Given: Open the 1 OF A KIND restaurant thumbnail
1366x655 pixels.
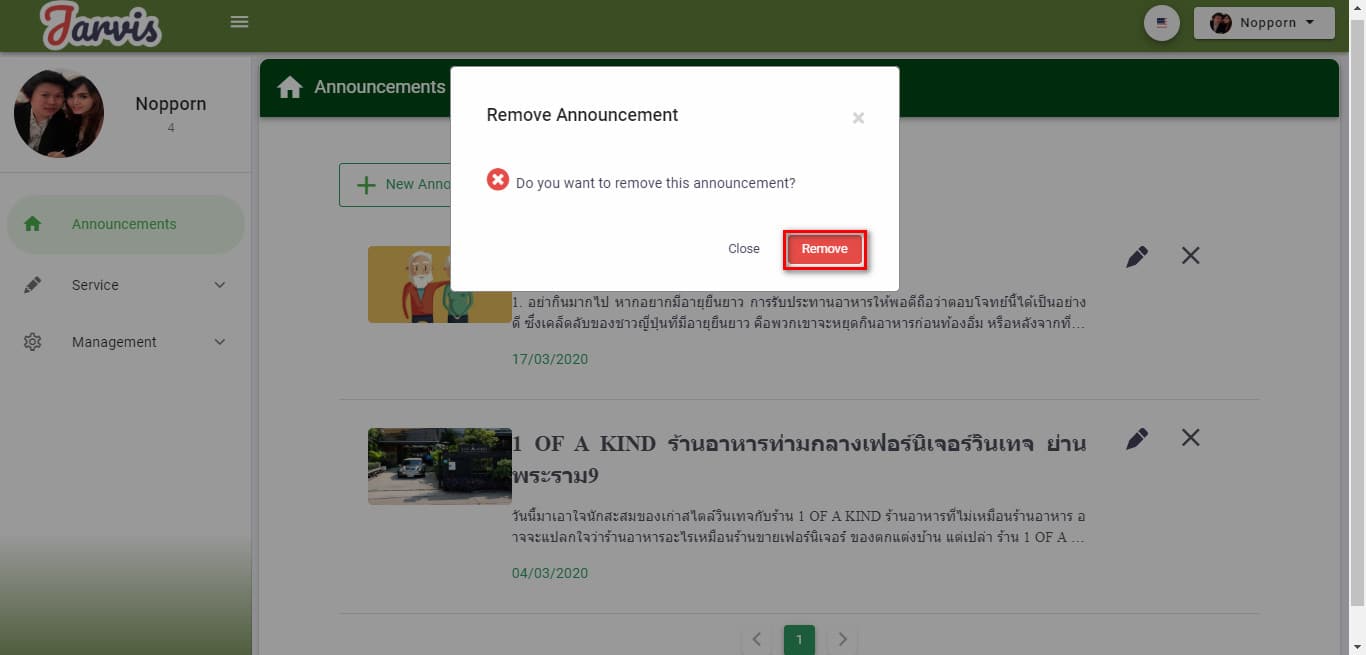Looking at the screenshot, I should (439, 466).
